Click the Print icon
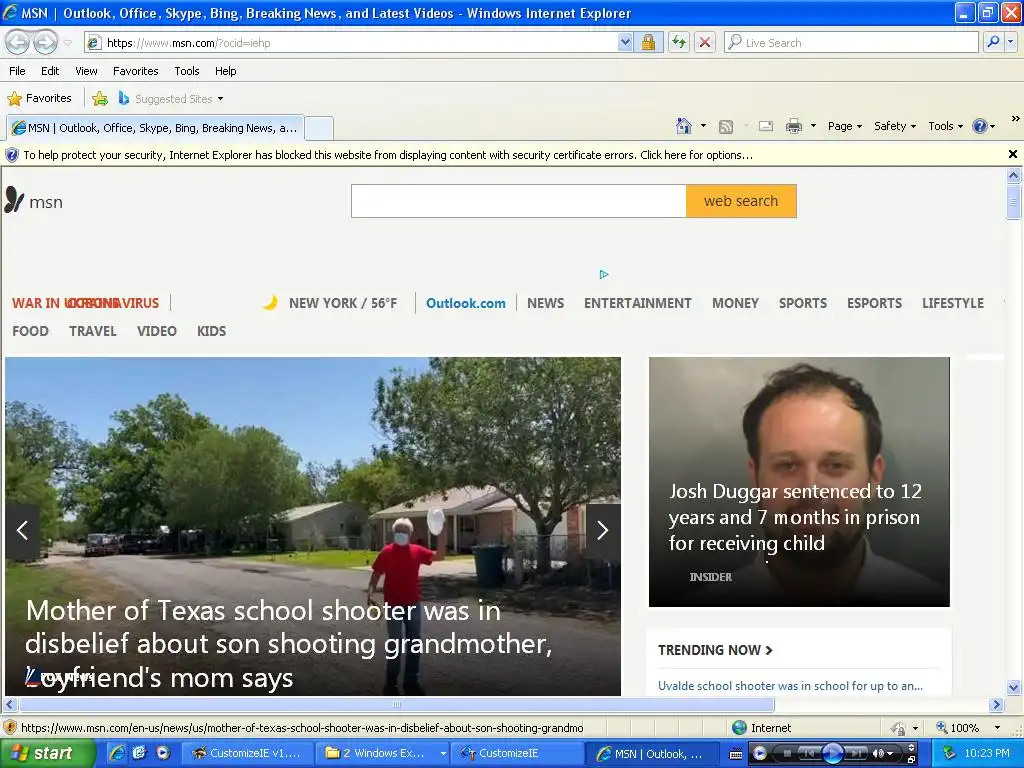 coord(793,126)
